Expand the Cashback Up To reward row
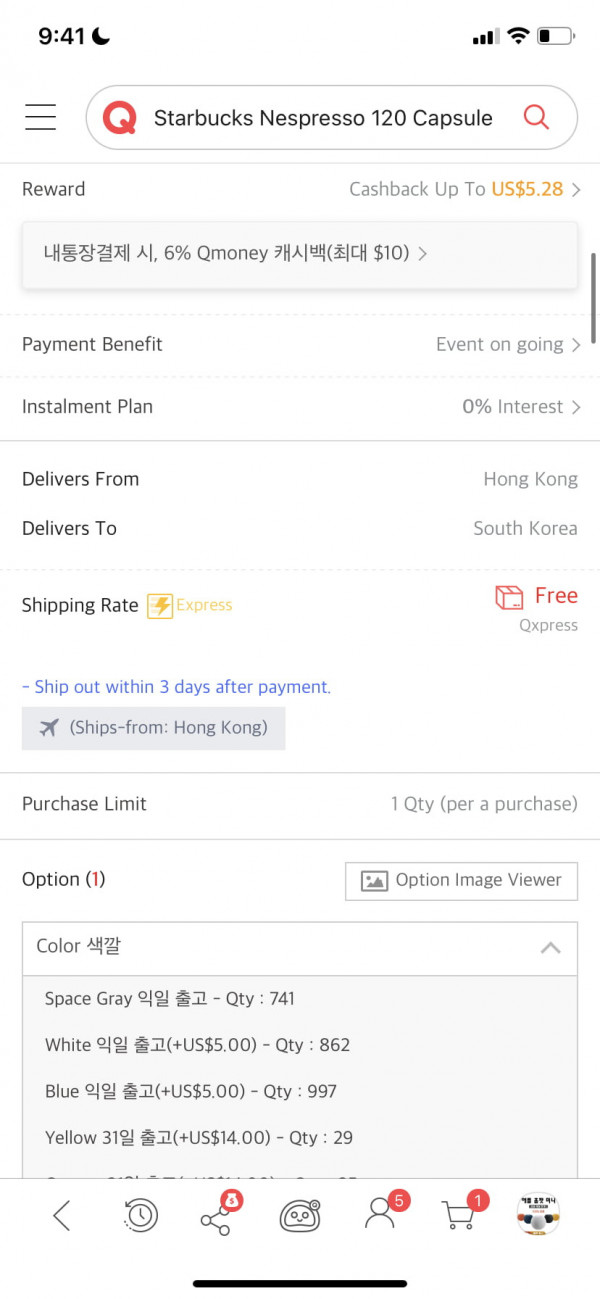Image resolution: width=600 pixels, height=1299 pixels. (300, 189)
